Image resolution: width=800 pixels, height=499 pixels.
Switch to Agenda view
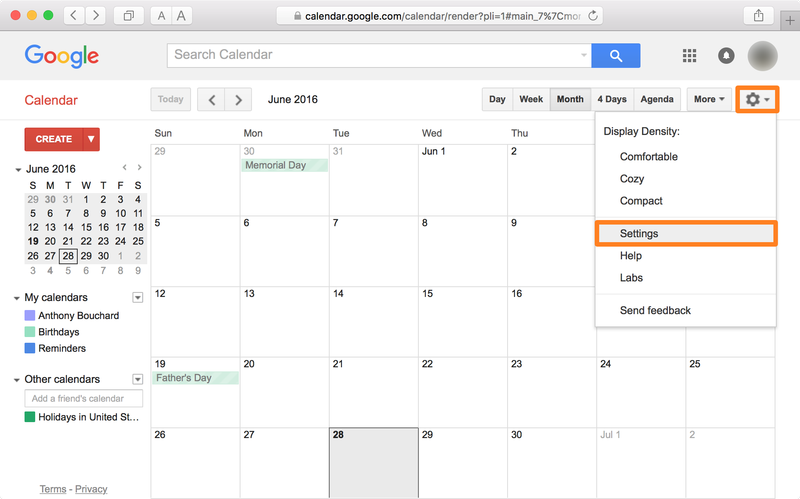click(657, 99)
